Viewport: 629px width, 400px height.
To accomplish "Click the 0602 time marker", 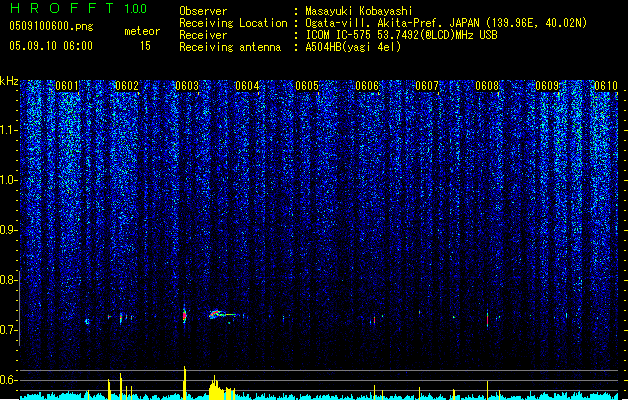I will tap(127, 86).
